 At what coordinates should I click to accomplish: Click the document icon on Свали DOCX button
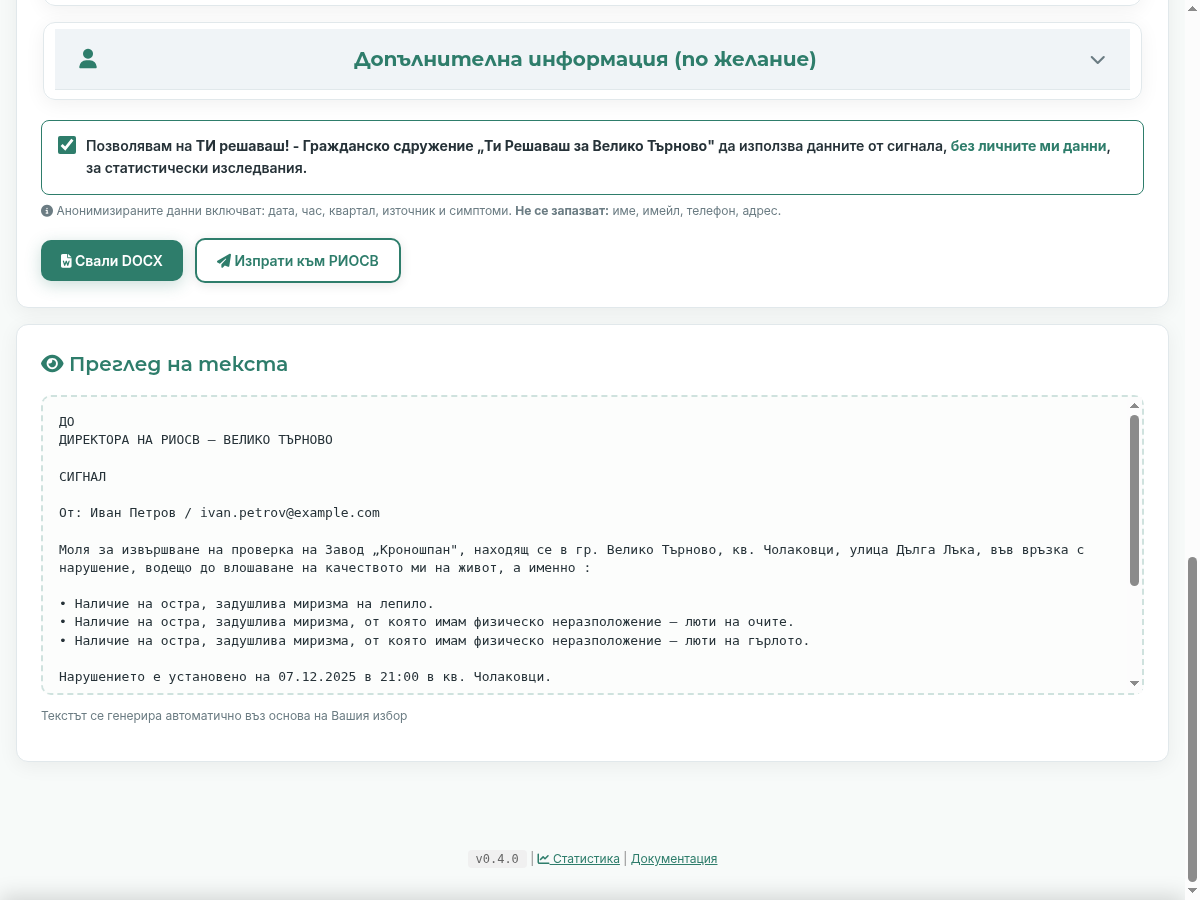(x=68, y=260)
